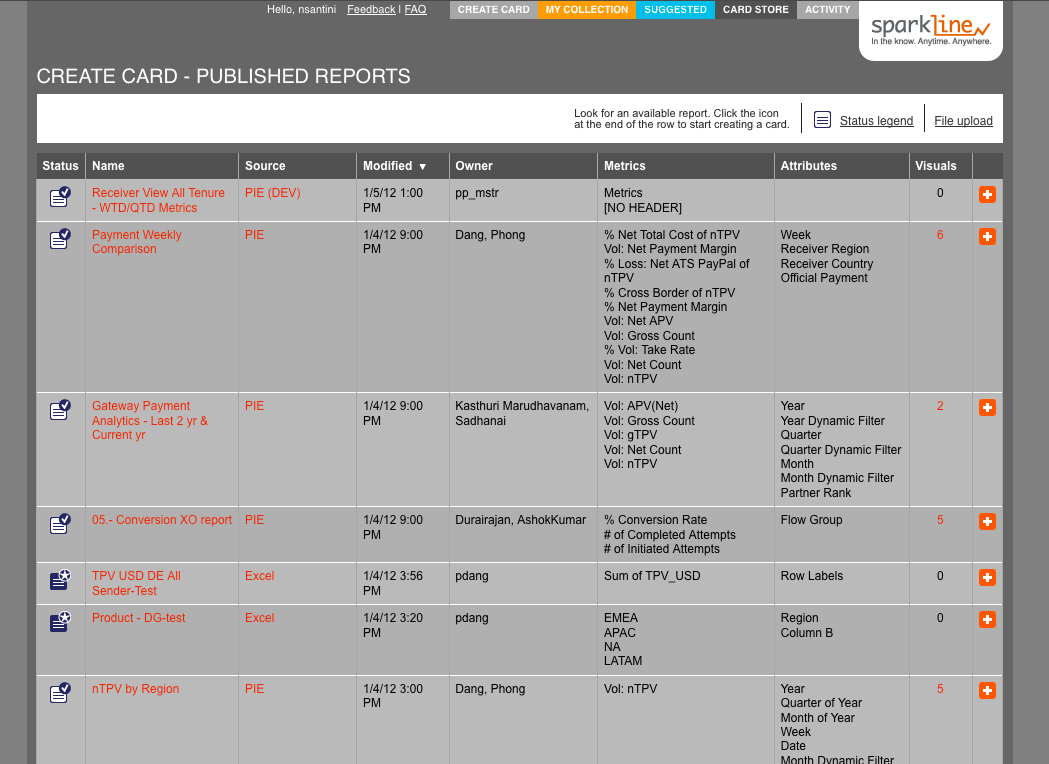Click the plus icon for TPV USD DE All Sender-Test
1049x764 pixels.
(x=987, y=578)
